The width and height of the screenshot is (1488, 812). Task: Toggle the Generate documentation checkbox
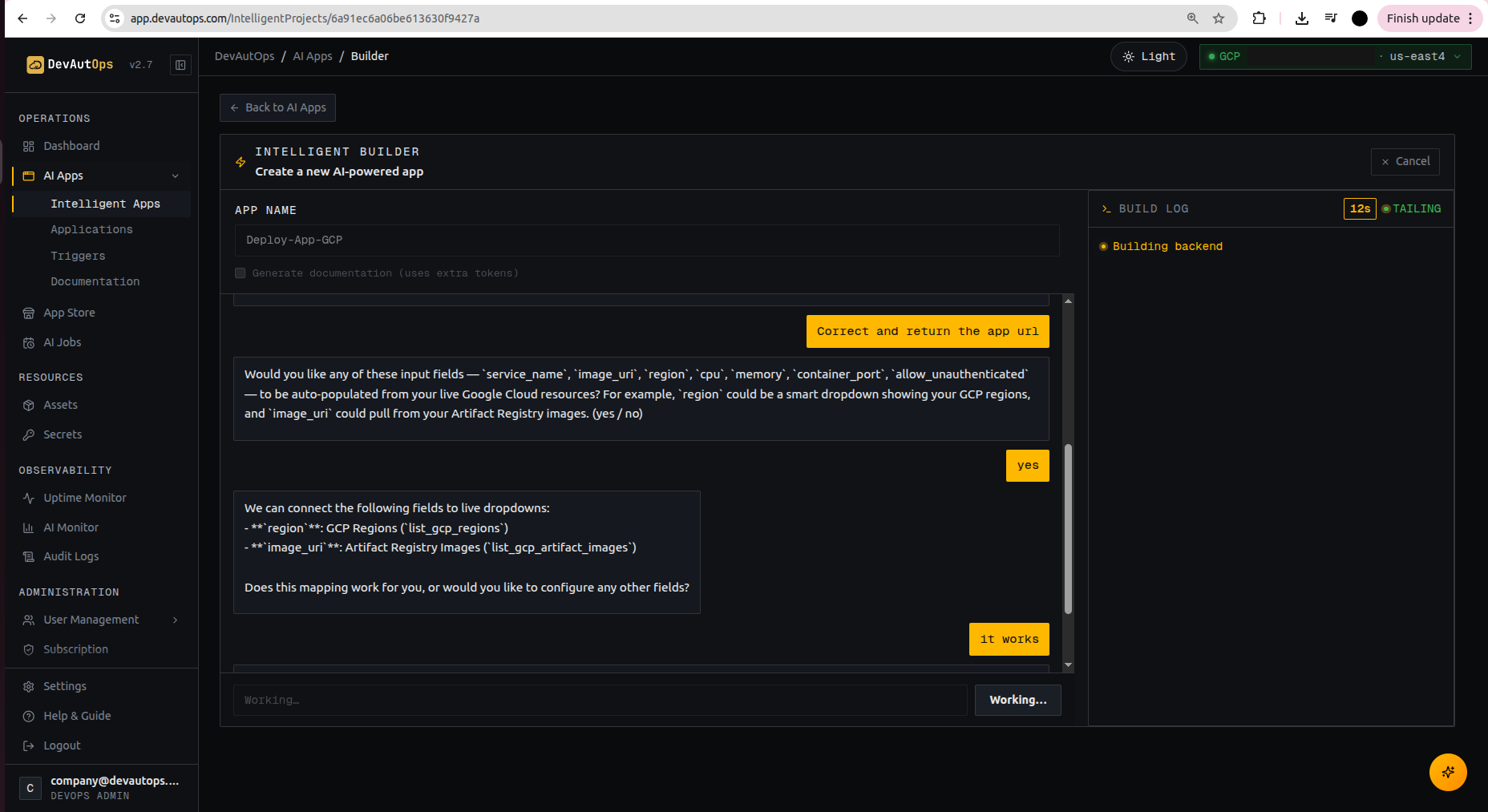[240, 273]
